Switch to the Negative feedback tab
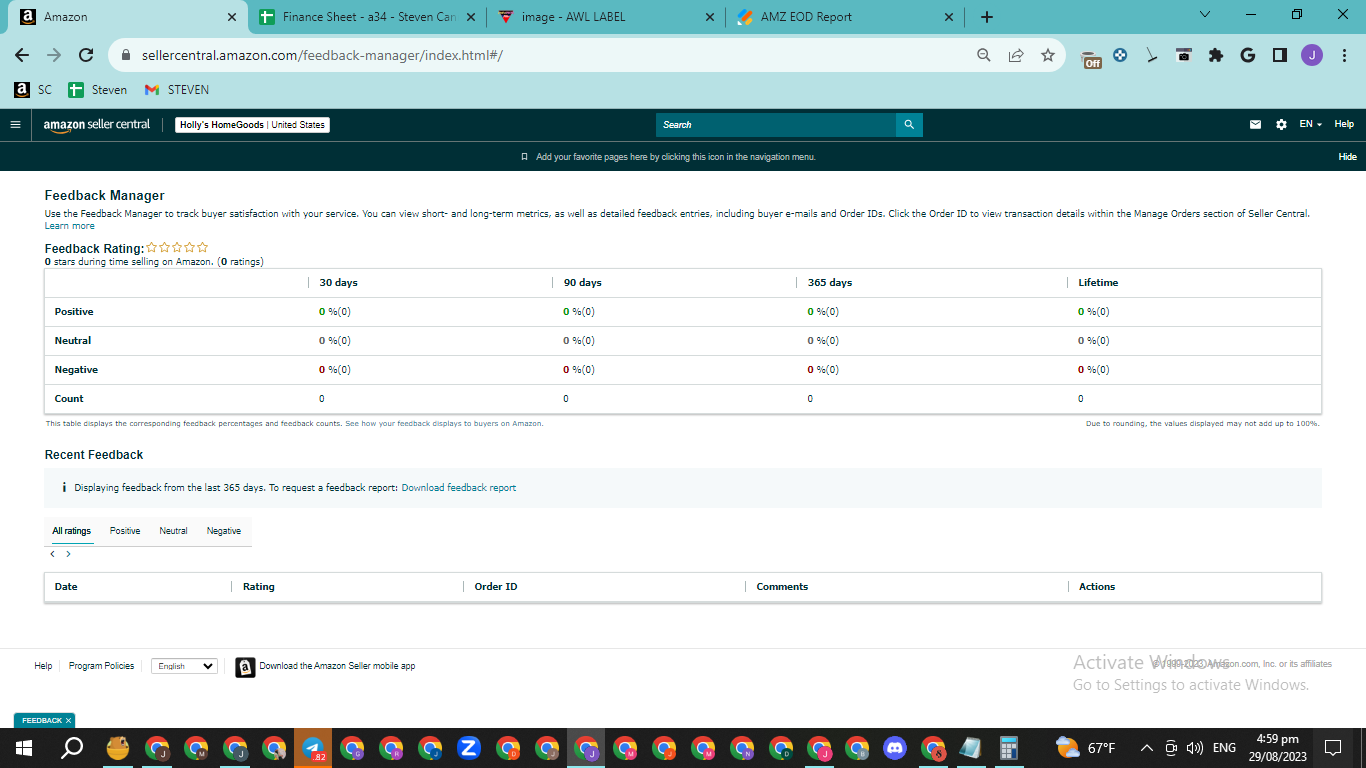1366x768 pixels. click(224, 531)
